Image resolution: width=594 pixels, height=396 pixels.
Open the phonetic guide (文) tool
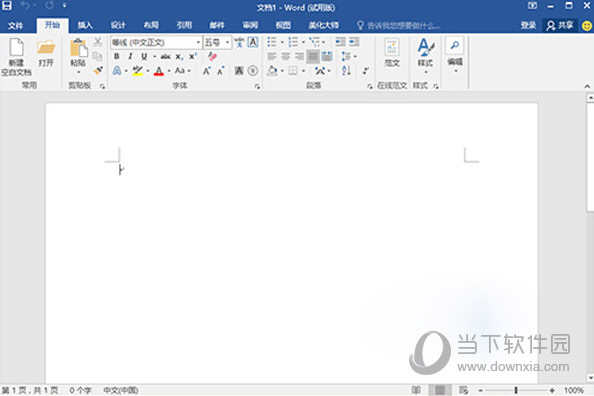tap(239, 42)
